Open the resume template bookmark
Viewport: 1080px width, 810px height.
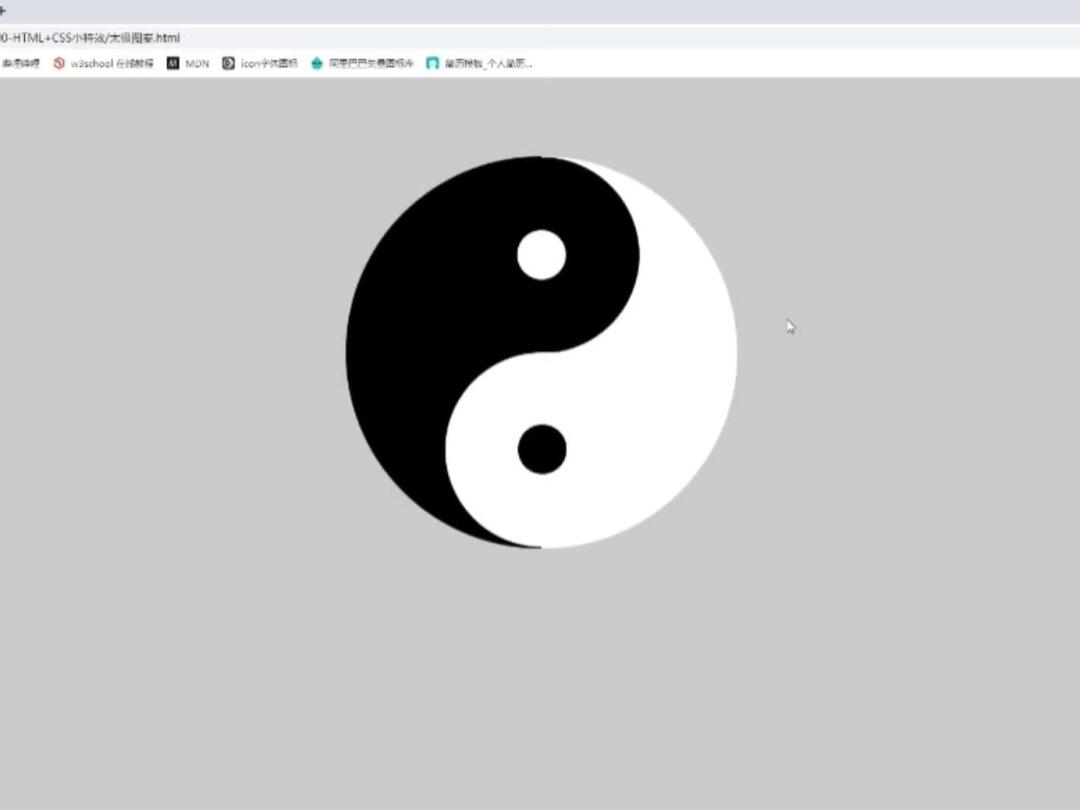pyautogui.click(x=479, y=63)
